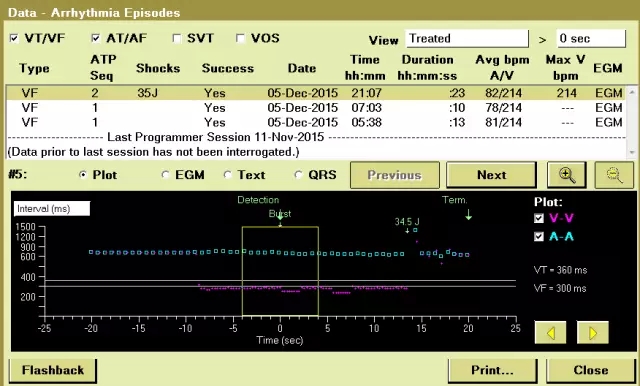640x386 pixels.
Task: Open the Flashback window
Action: (53, 370)
